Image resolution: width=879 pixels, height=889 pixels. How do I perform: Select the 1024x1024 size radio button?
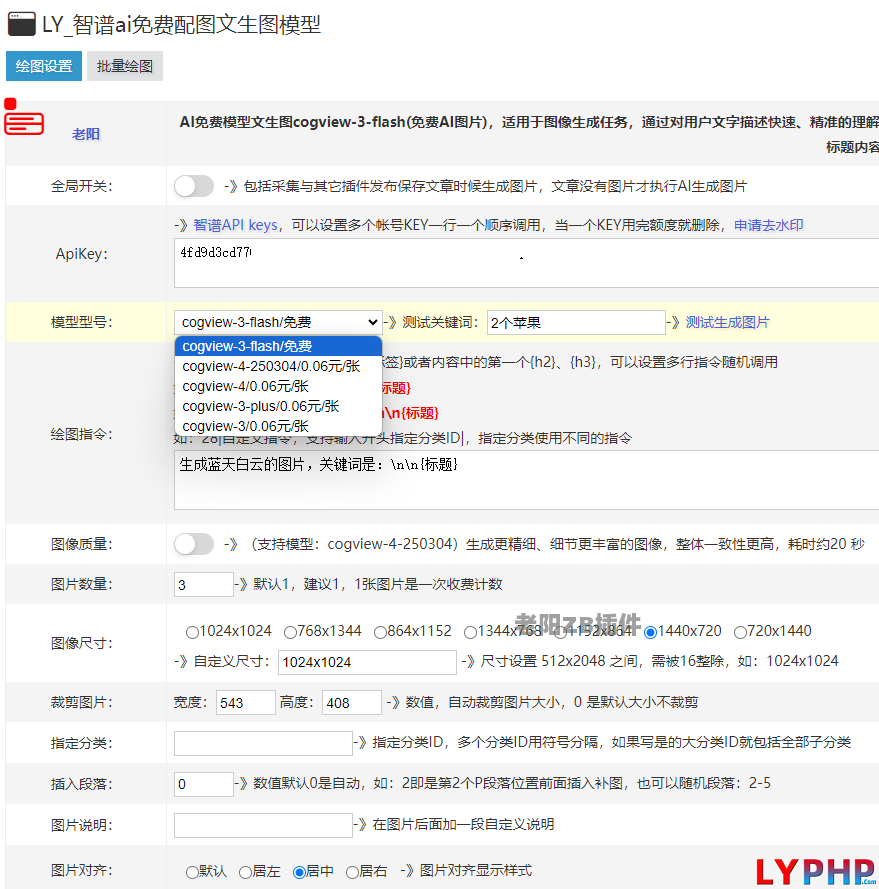[x=192, y=632]
